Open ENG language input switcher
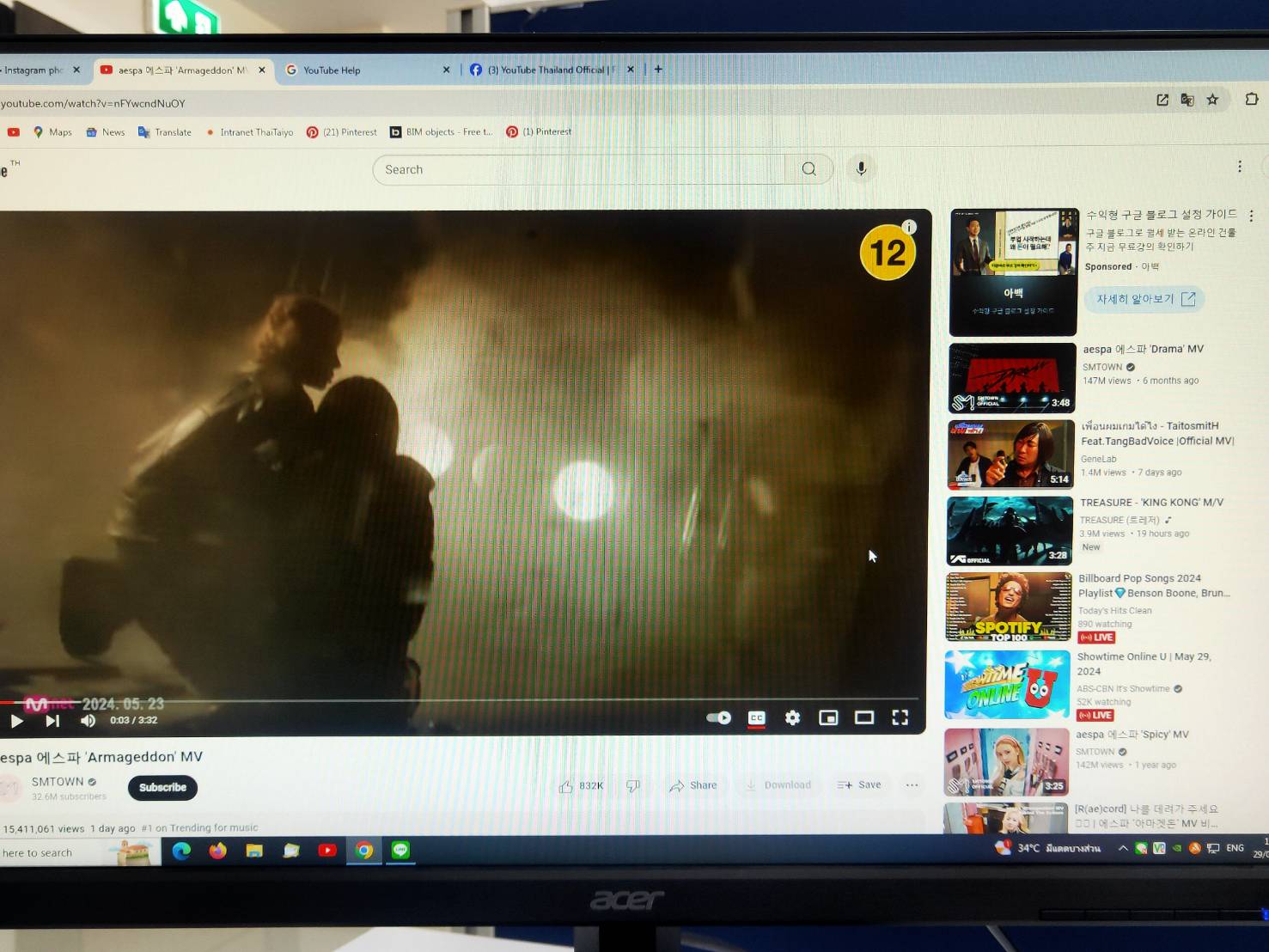 1235,848
